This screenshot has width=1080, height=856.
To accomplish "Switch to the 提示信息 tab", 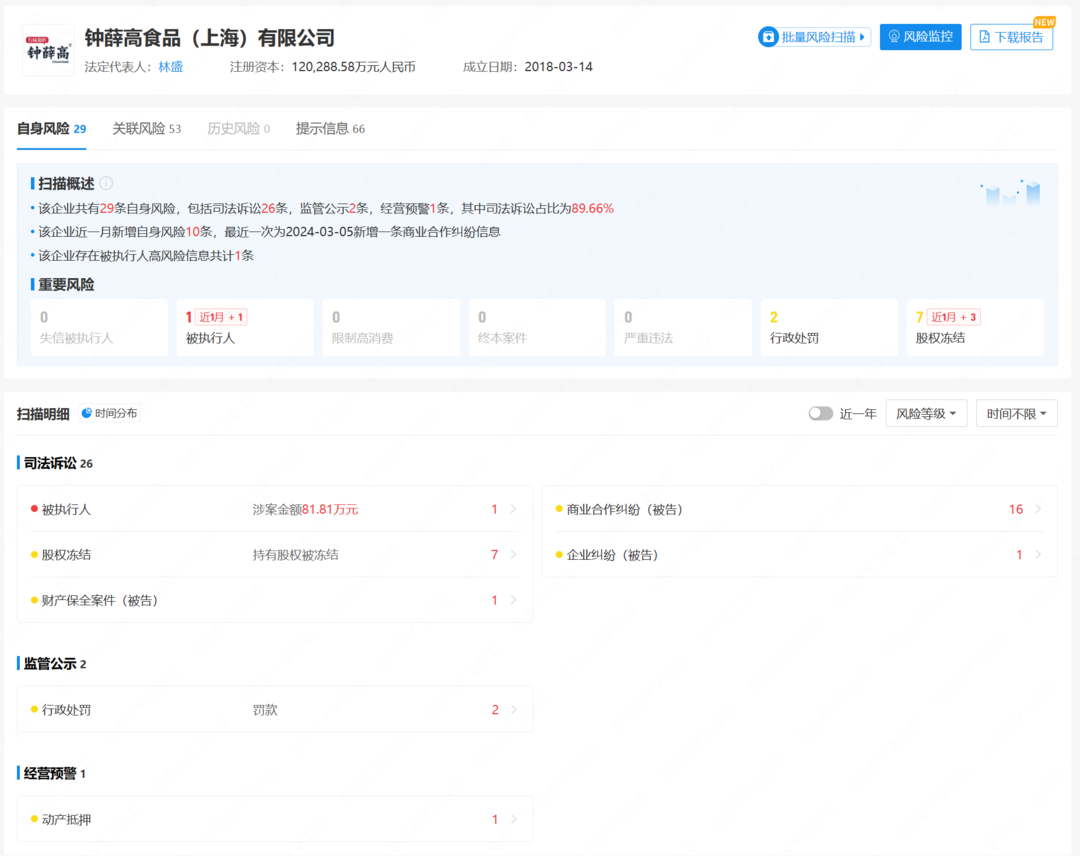I will (330, 128).
